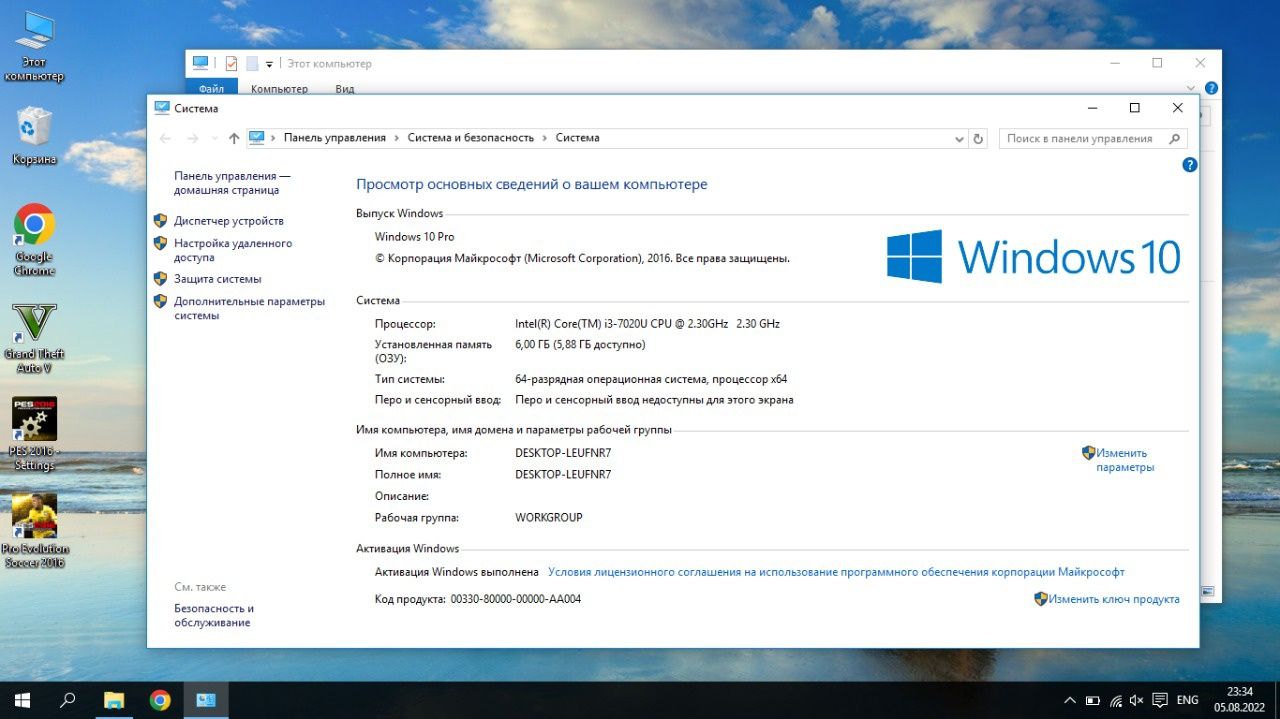
Task: Open the Компьютер ribbon tab
Action: (x=279, y=89)
